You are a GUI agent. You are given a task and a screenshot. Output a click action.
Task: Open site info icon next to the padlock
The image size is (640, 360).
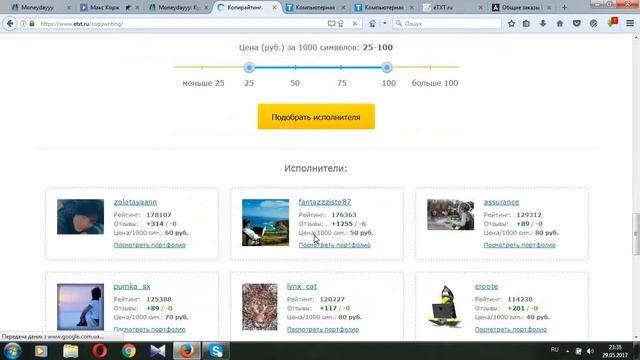(23, 24)
